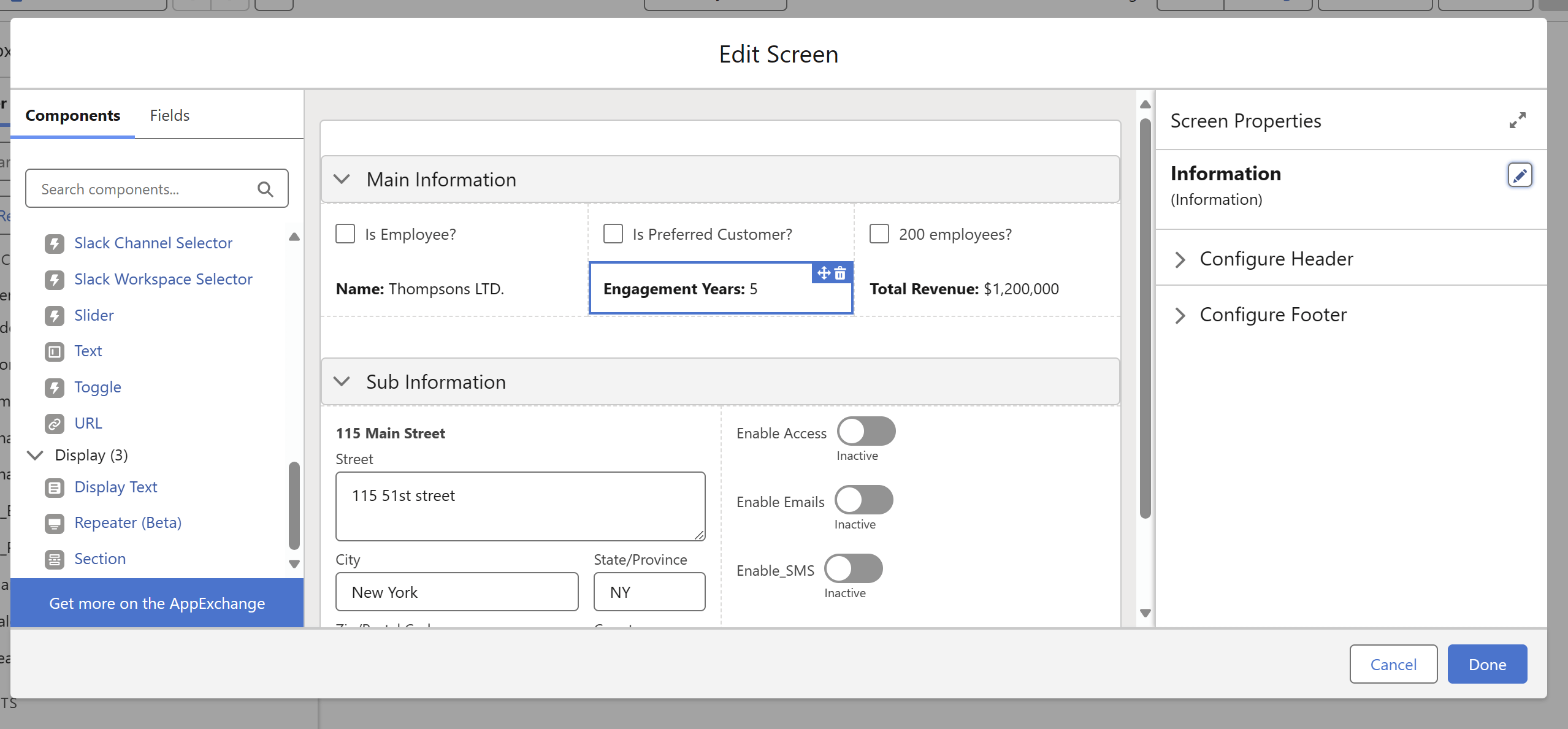
Task: Switch to the Fields tab
Action: click(x=170, y=115)
